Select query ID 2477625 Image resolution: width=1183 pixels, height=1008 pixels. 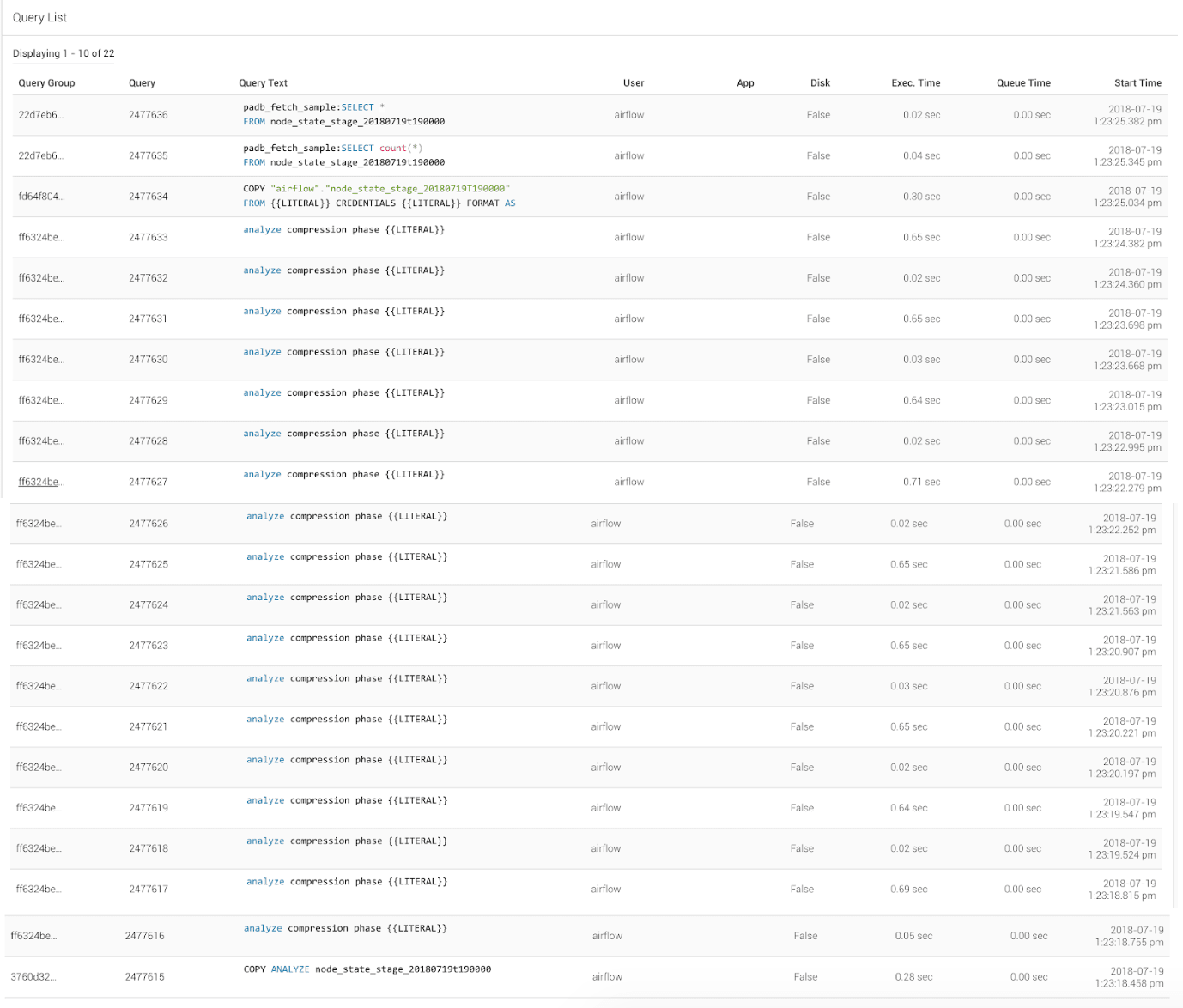click(x=149, y=564)
